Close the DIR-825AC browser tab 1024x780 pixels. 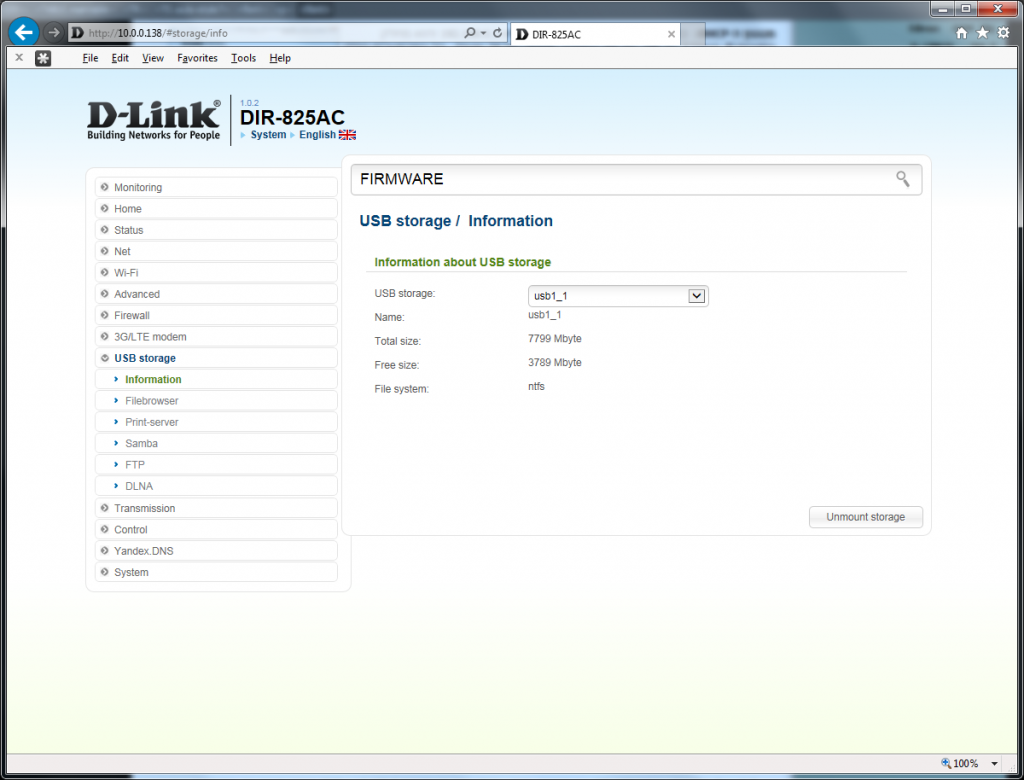pyautogui.click(x=672, y=34)
